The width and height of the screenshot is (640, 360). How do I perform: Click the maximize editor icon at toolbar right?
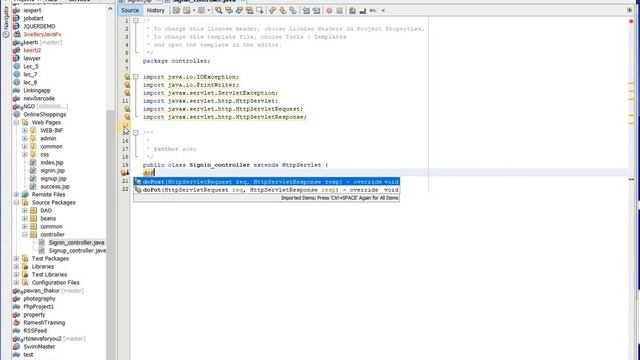(x=629, y=11)
